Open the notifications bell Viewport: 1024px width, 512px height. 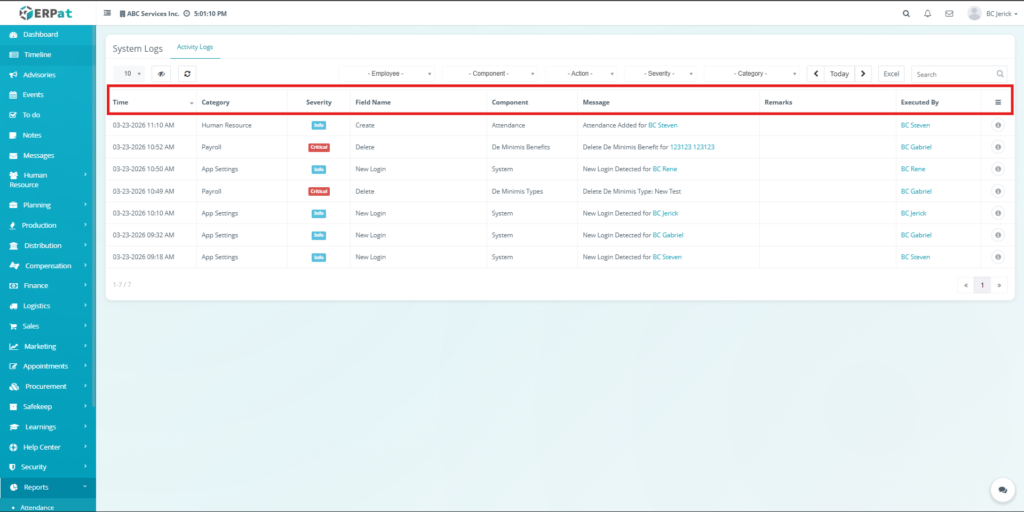tap(927, 14)
